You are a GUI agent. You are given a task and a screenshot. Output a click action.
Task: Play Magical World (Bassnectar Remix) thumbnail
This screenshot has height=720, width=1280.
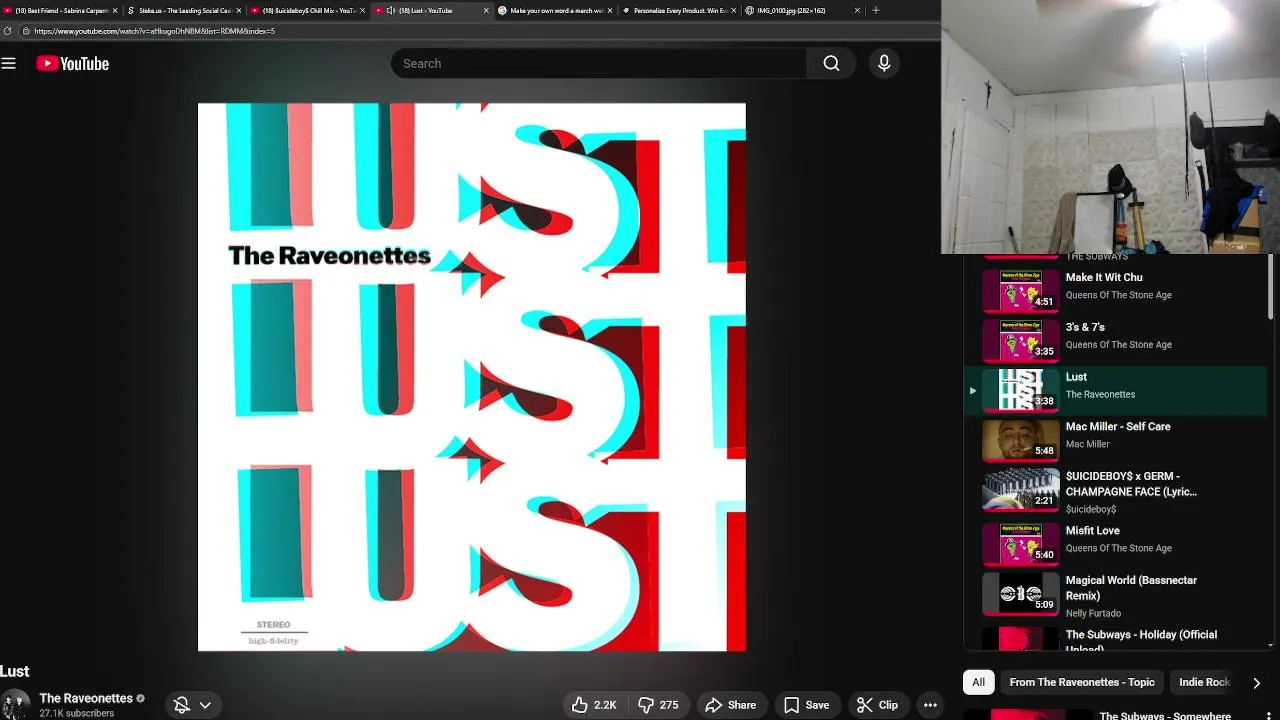click(x=1020, y=593)
